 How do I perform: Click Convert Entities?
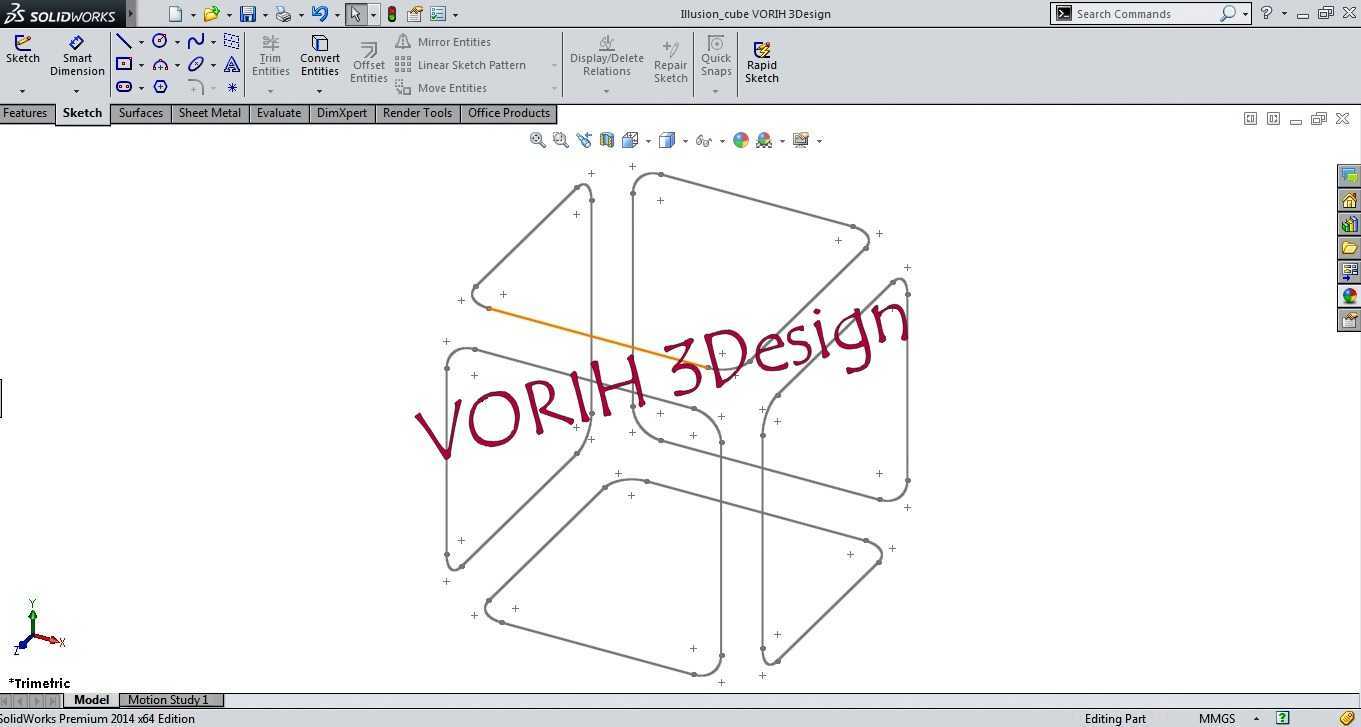(x=320, y=56)
